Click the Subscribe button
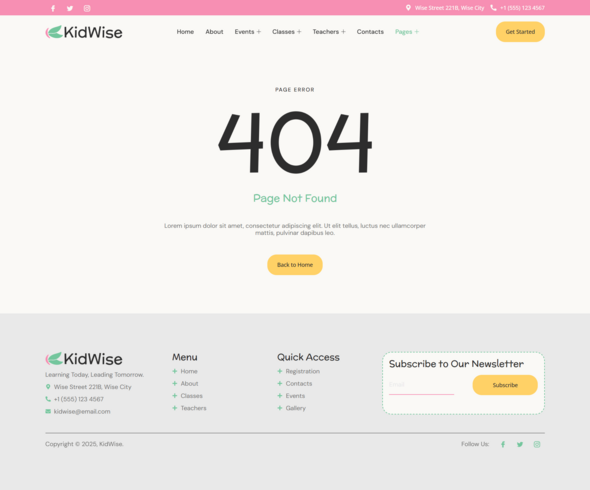The width and height of the screenshot is (590, 490). point(505,385)
